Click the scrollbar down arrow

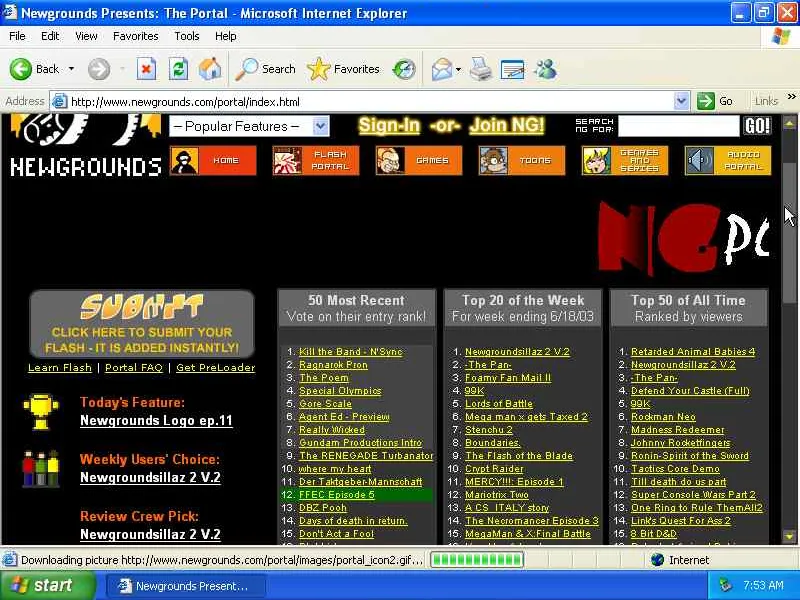pos(789,536)
